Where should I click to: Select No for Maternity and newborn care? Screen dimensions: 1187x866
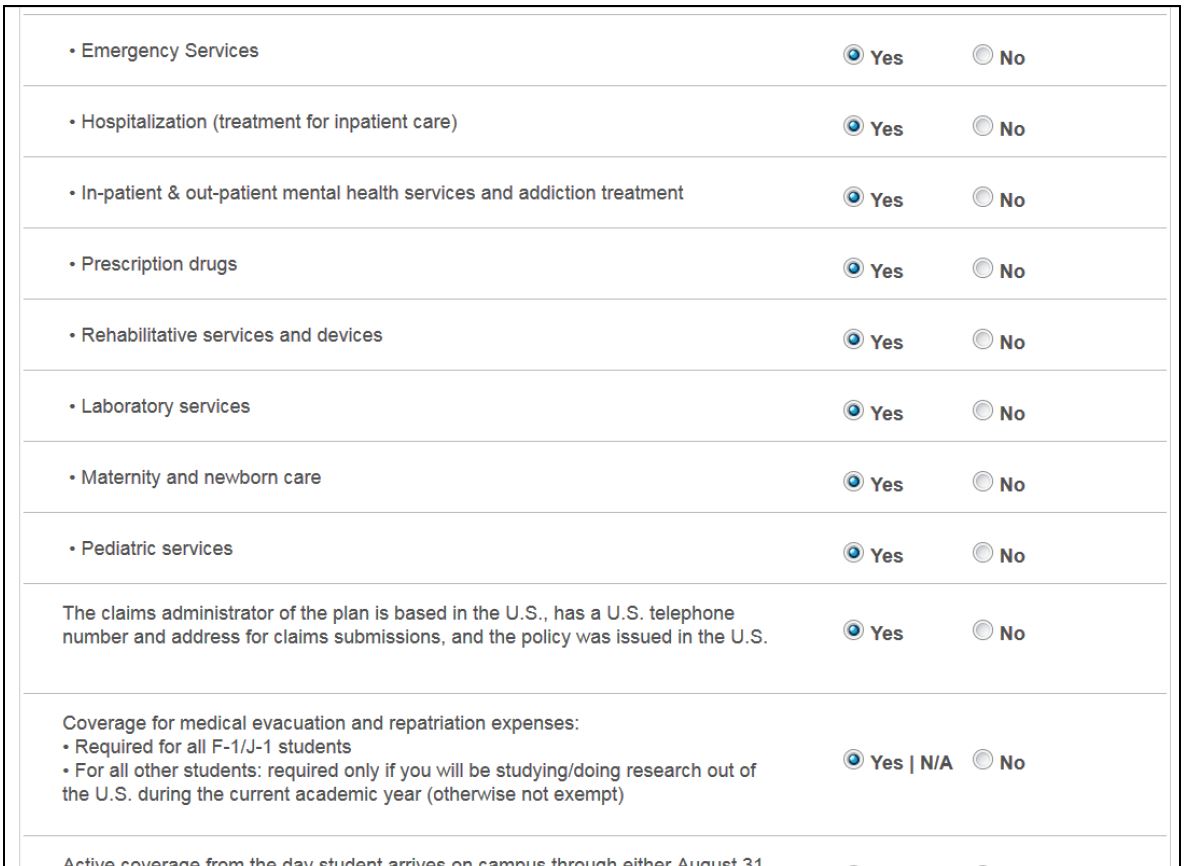point(983,481)
